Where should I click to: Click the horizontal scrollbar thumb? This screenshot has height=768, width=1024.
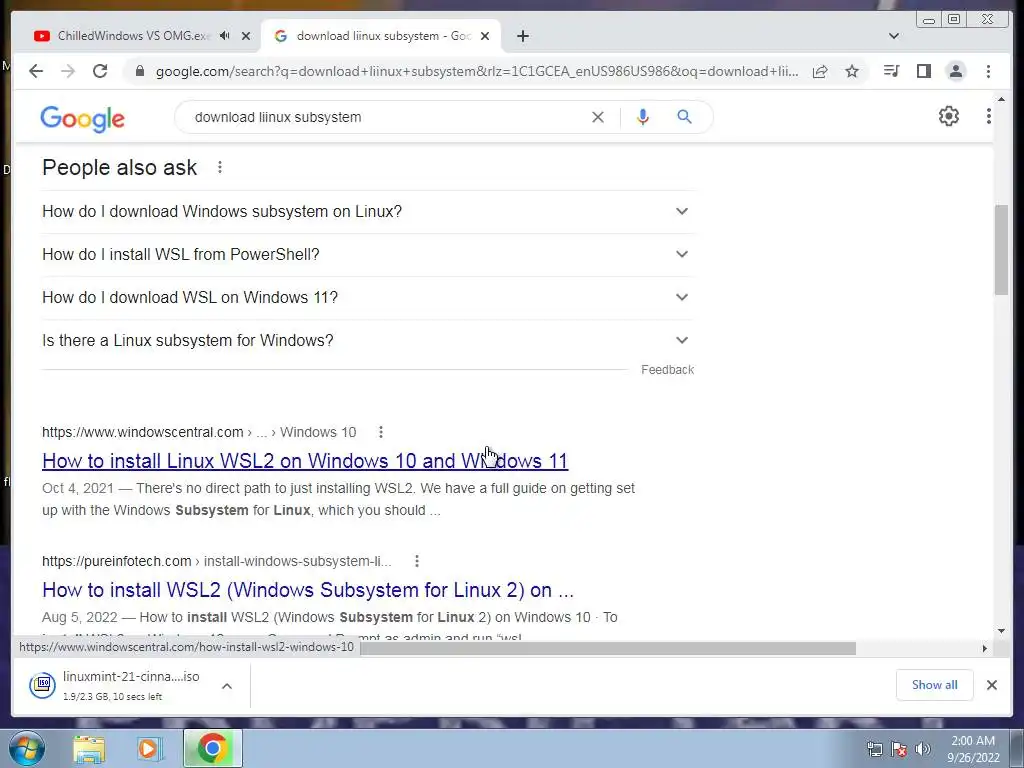pos(607,648)
